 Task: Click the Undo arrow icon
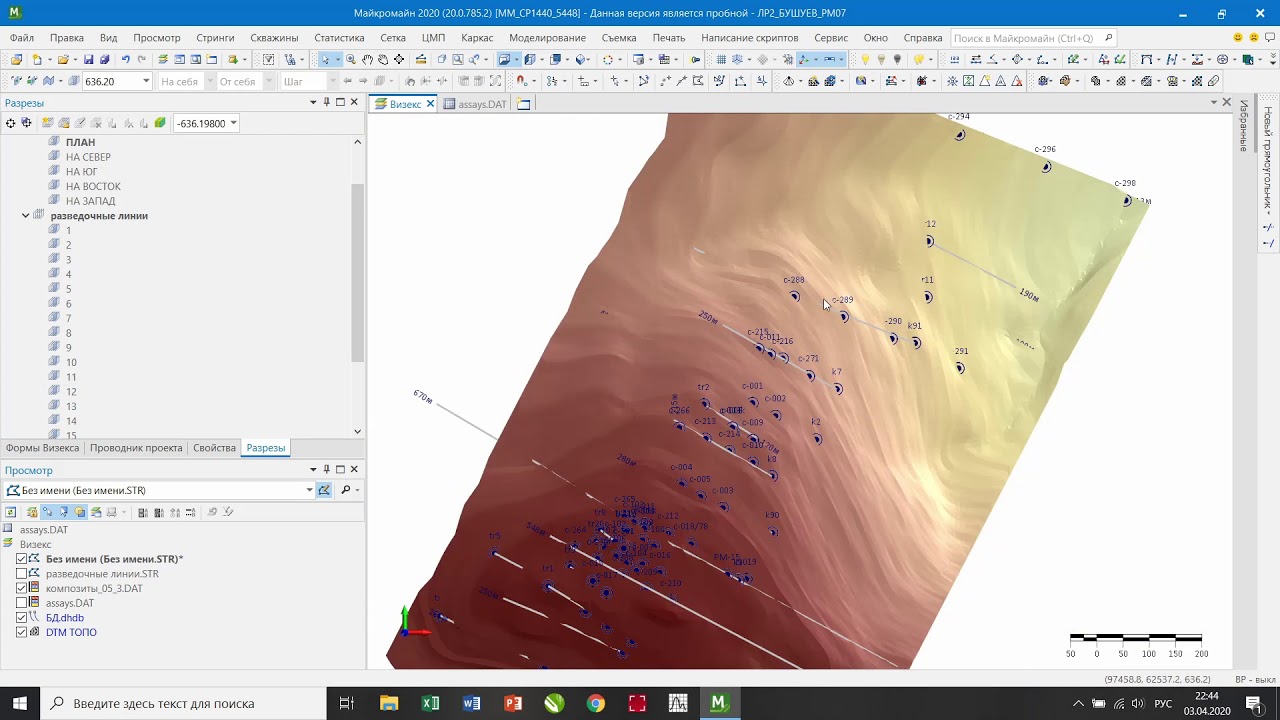pos(125,60)
